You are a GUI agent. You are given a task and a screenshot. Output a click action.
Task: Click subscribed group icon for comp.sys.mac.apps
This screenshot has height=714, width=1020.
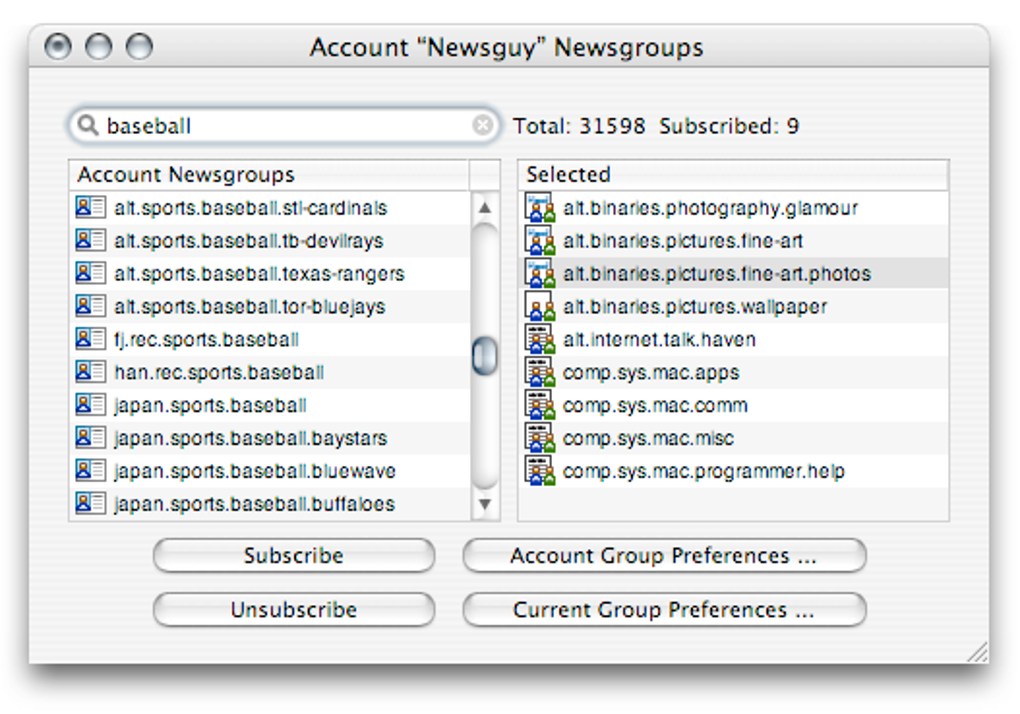coord(540,372)
